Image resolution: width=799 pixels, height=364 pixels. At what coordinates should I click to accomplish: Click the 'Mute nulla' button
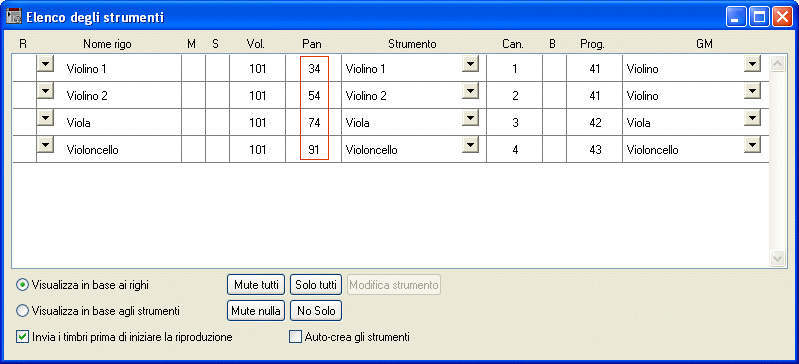click(256, 310)
